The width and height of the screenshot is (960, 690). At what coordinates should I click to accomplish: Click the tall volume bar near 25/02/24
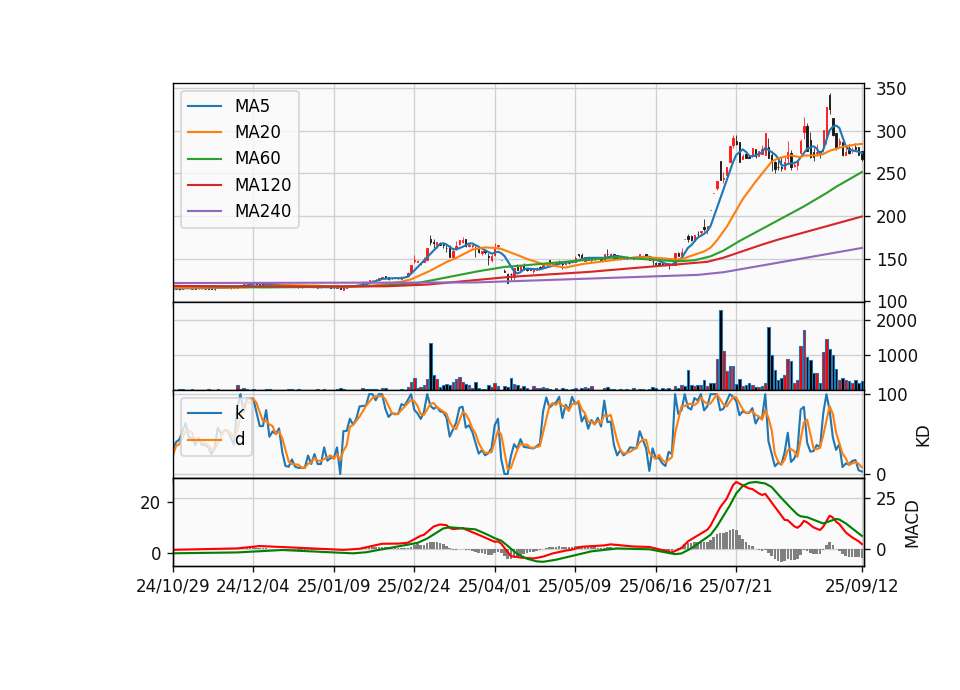(x=431, y=367)
